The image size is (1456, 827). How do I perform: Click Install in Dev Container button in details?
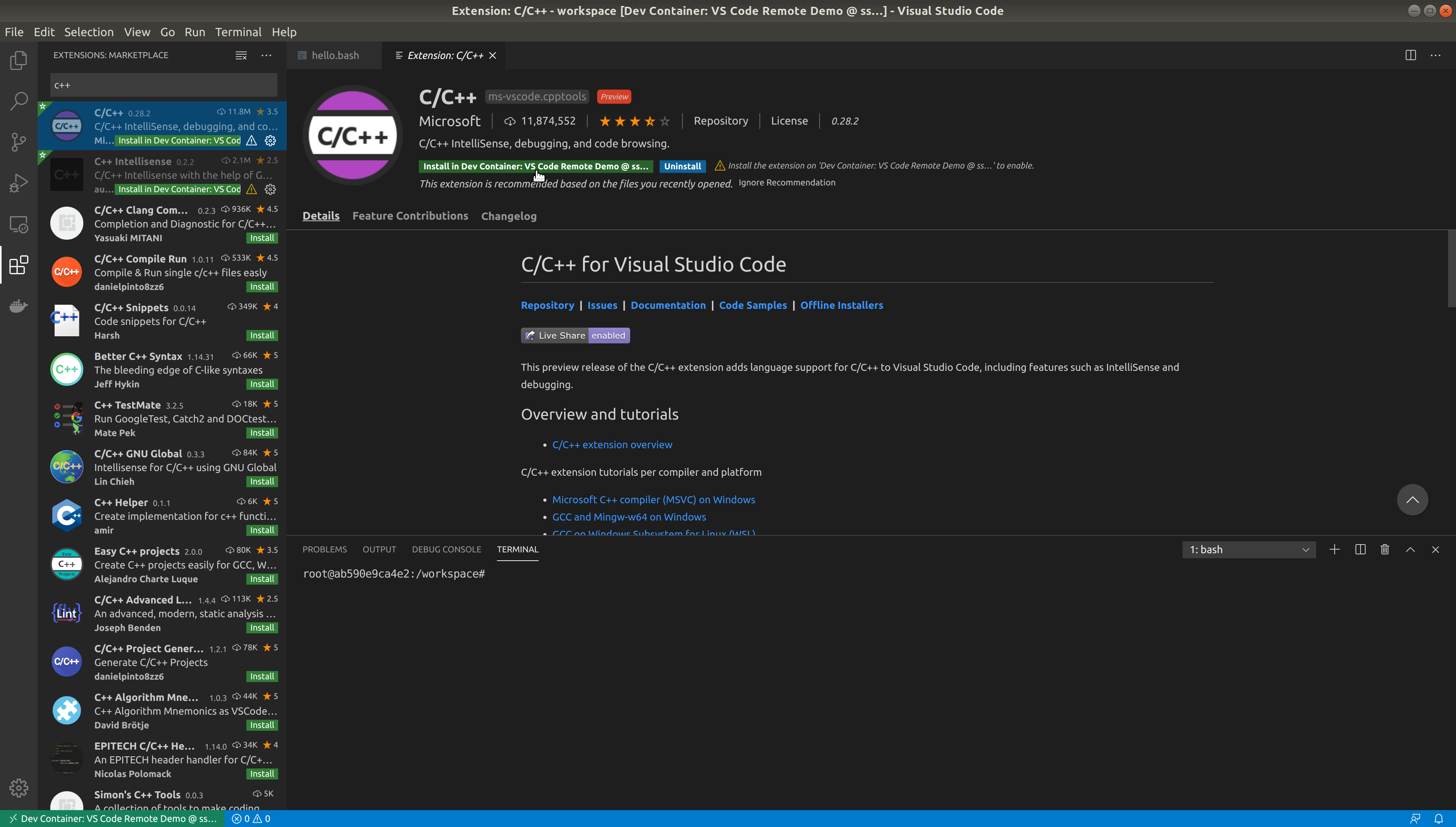tap(535, 166)
